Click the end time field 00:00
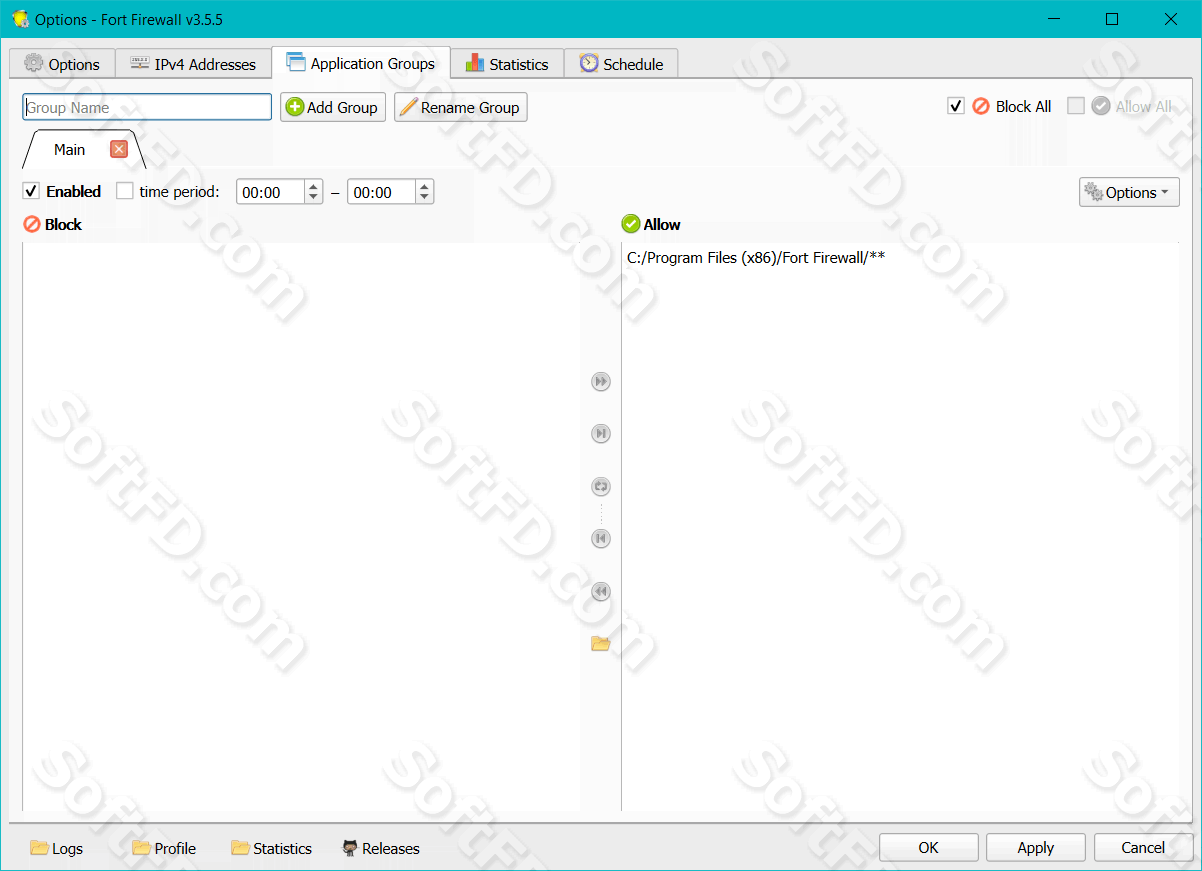1202x871 pixels. [x=381, y=192]
